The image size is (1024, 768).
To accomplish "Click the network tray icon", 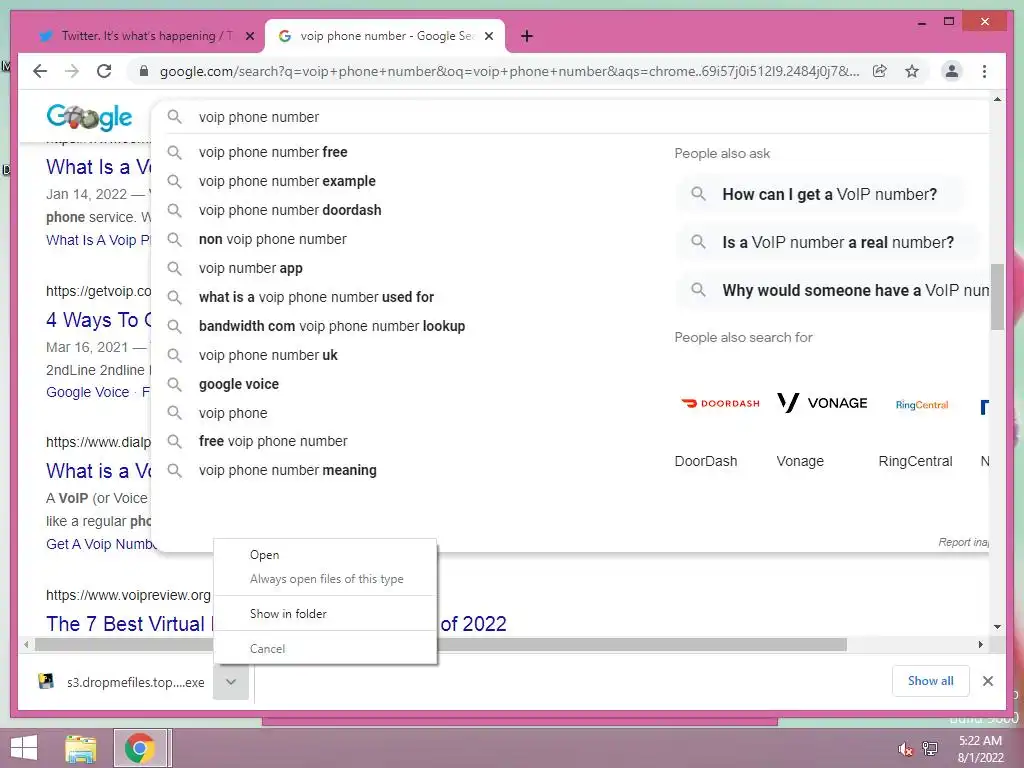I will (930, 748).
